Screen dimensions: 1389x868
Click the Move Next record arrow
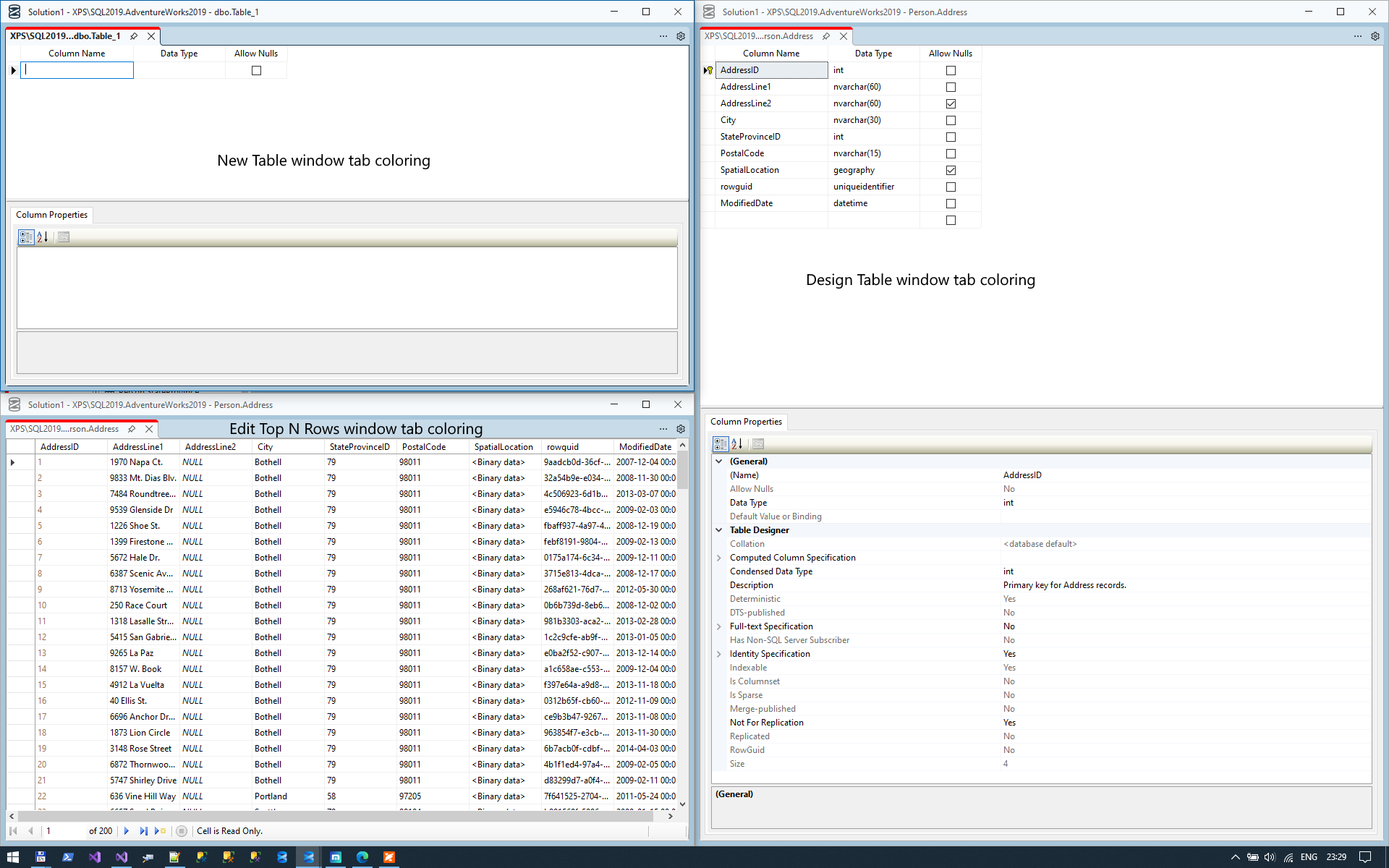coord(127,831)
